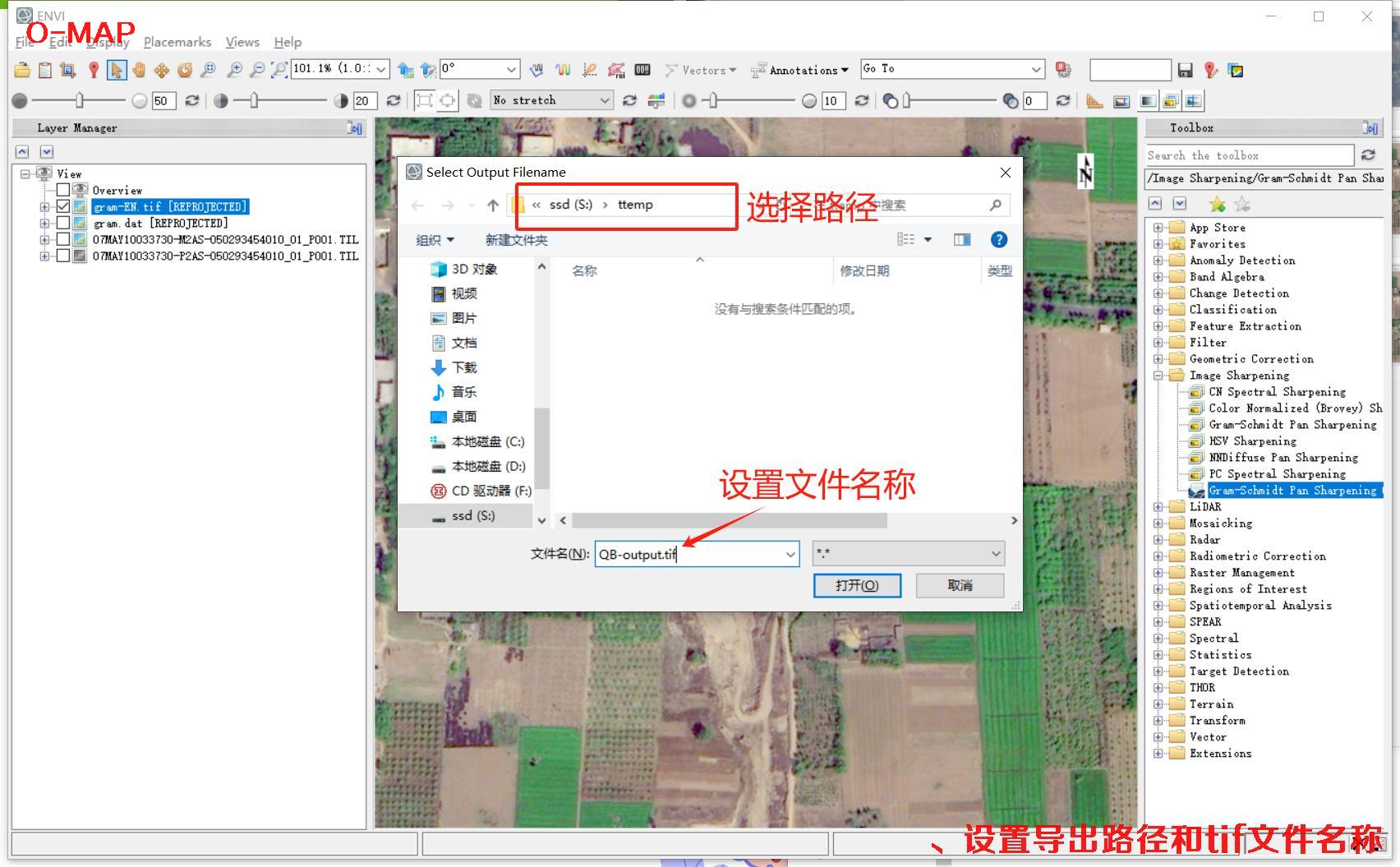The image size is (1400, 867).
Task: Expand the Classification toolbox folder
Action: (1158, 310)
